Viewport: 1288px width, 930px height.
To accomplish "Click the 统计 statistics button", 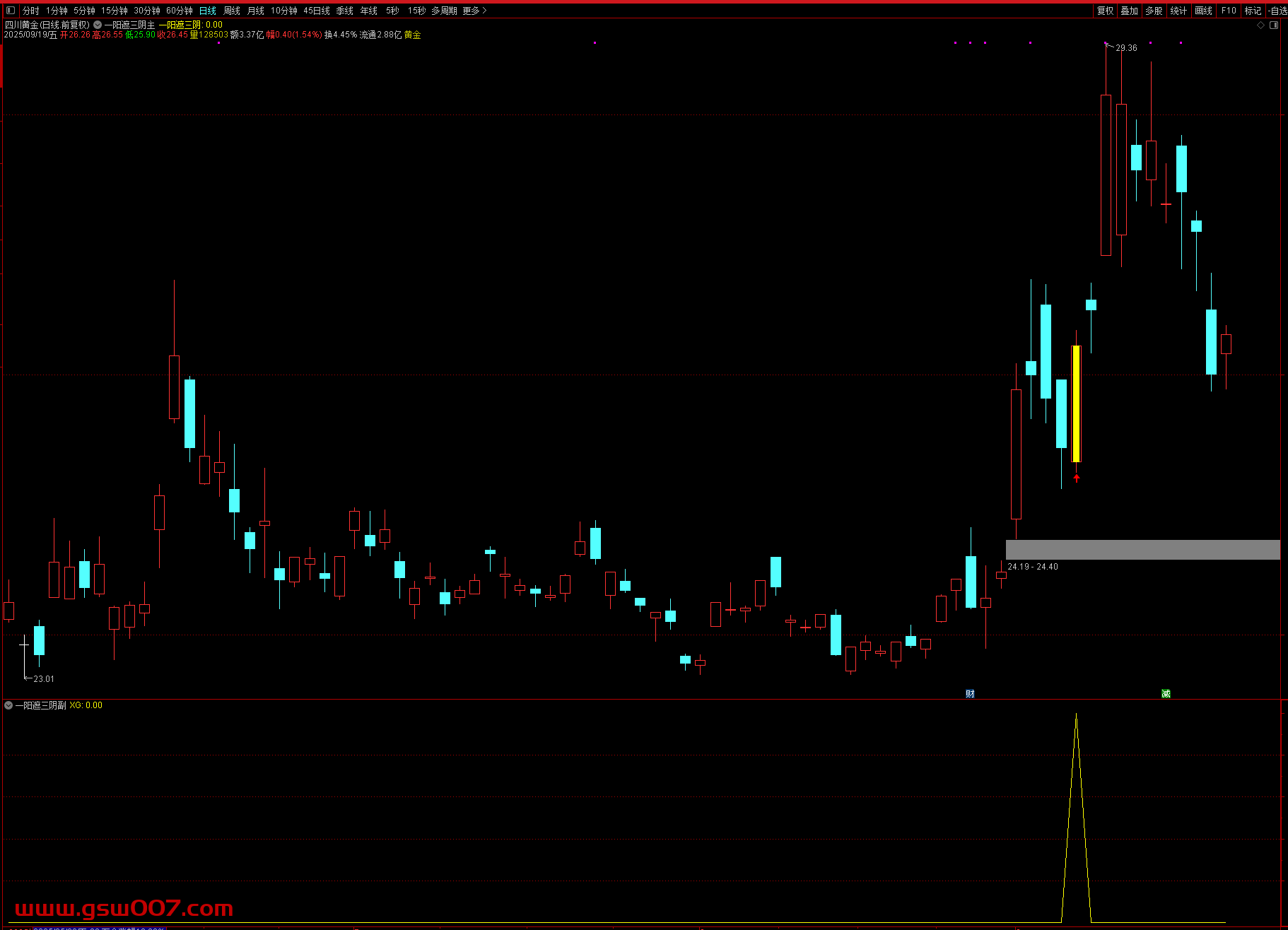I will [1178, 11].
